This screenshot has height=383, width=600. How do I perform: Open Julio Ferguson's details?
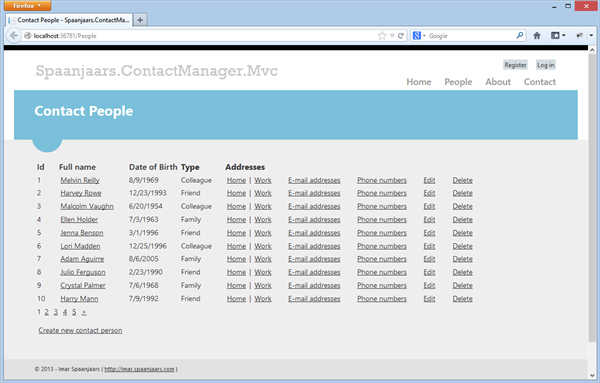pyautogui.click(x=83, y=272)
